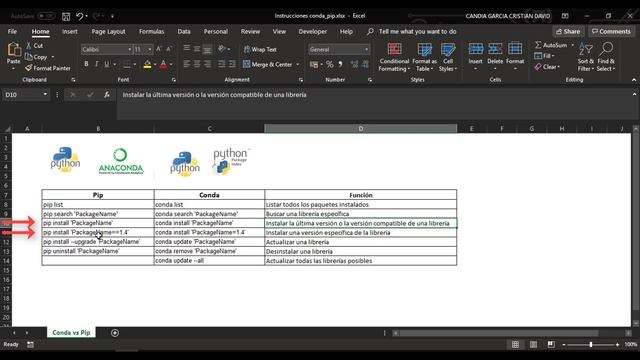Select the Format Painter tool

pyautogui.click(x=48, y=68)
